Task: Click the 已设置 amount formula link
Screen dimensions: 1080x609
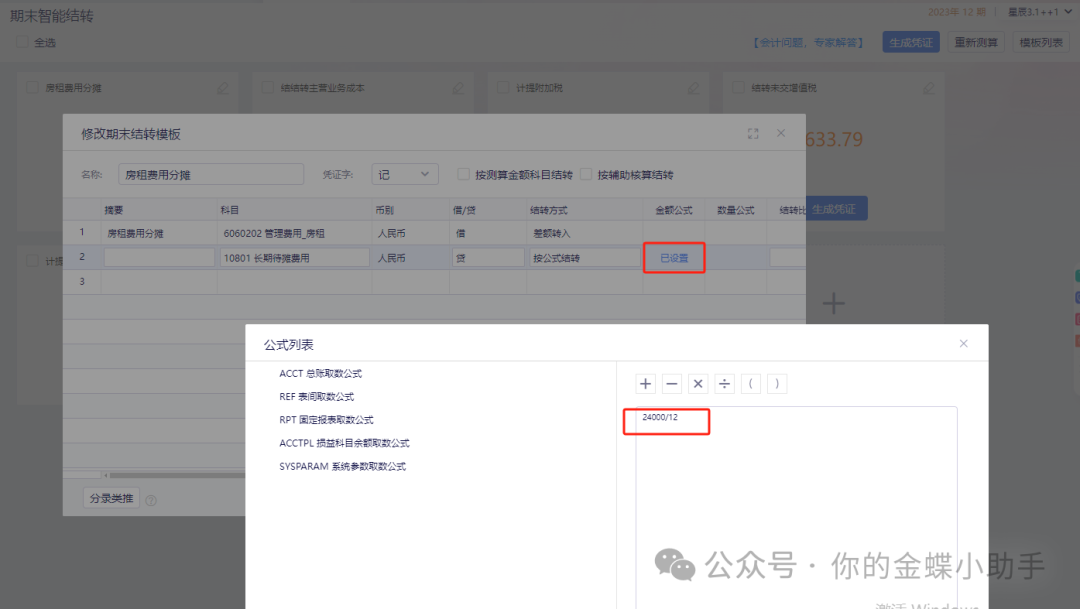Action: tap(674, 258)
